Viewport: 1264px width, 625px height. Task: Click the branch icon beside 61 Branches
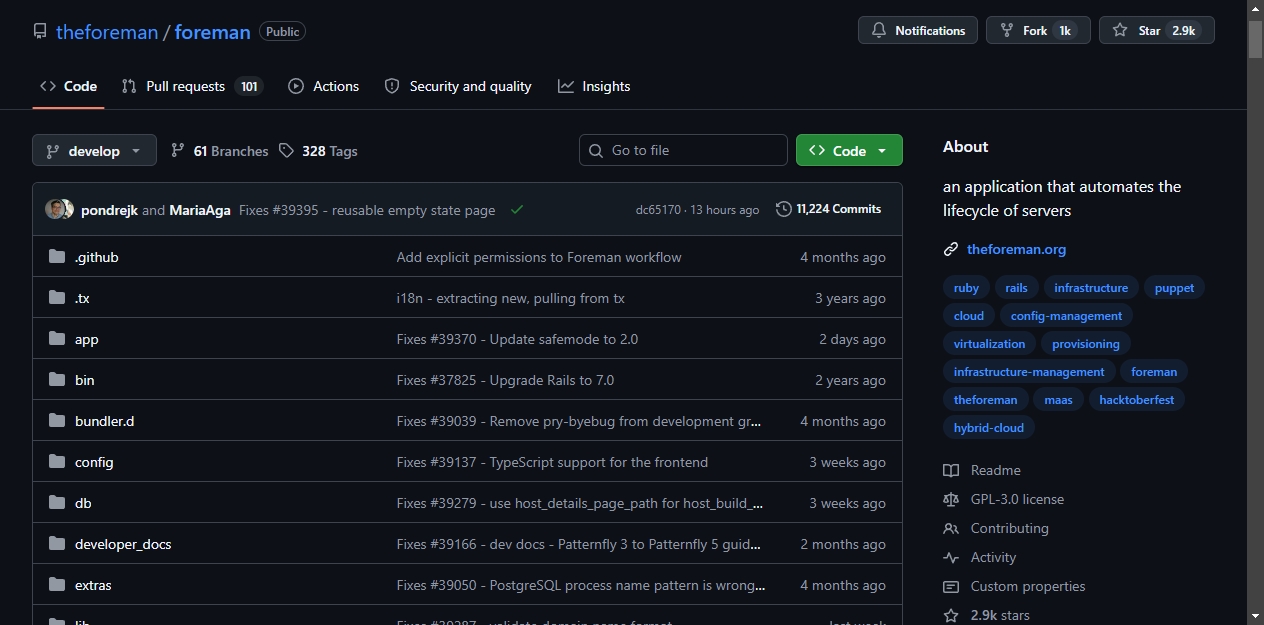click(x=178, y=150)
